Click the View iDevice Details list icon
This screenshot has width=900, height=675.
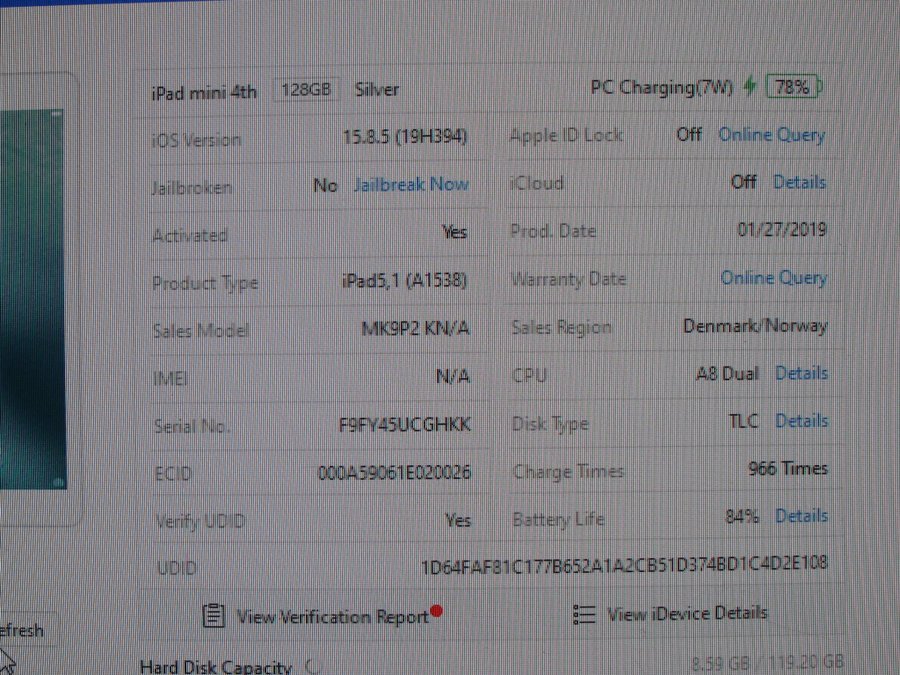point(585,614)
